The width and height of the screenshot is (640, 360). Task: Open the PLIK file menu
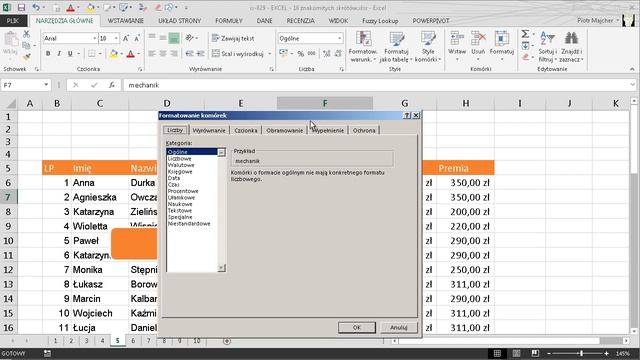(x=13, y=21)
